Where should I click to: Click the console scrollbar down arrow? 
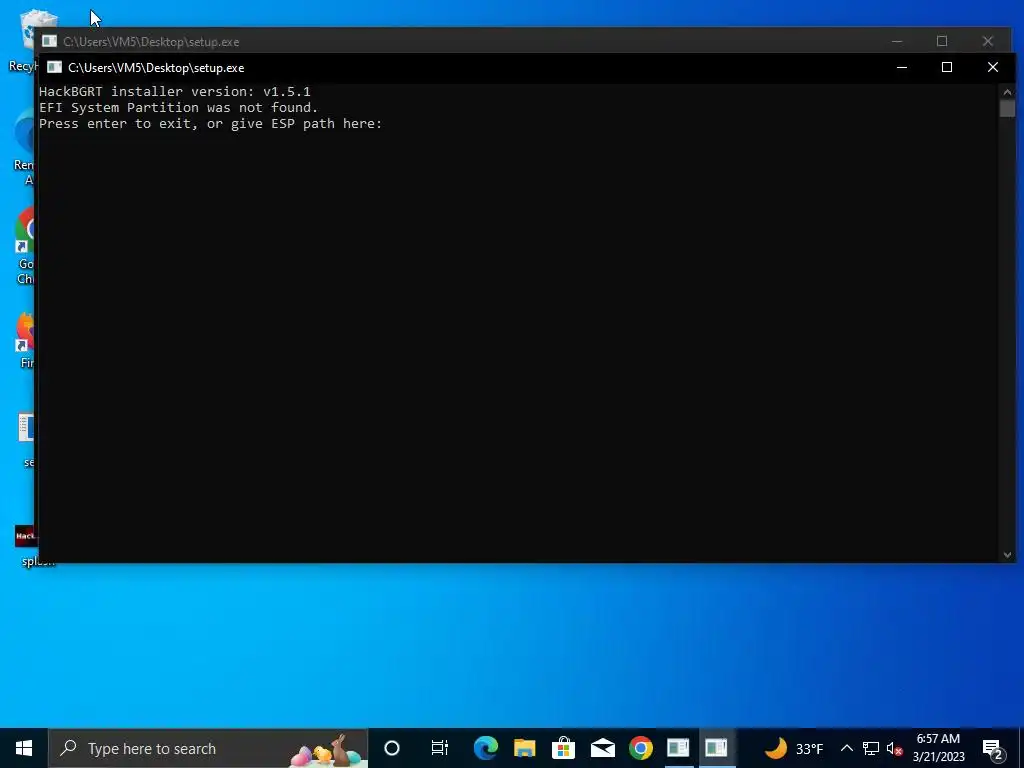tap(1007, 554)
